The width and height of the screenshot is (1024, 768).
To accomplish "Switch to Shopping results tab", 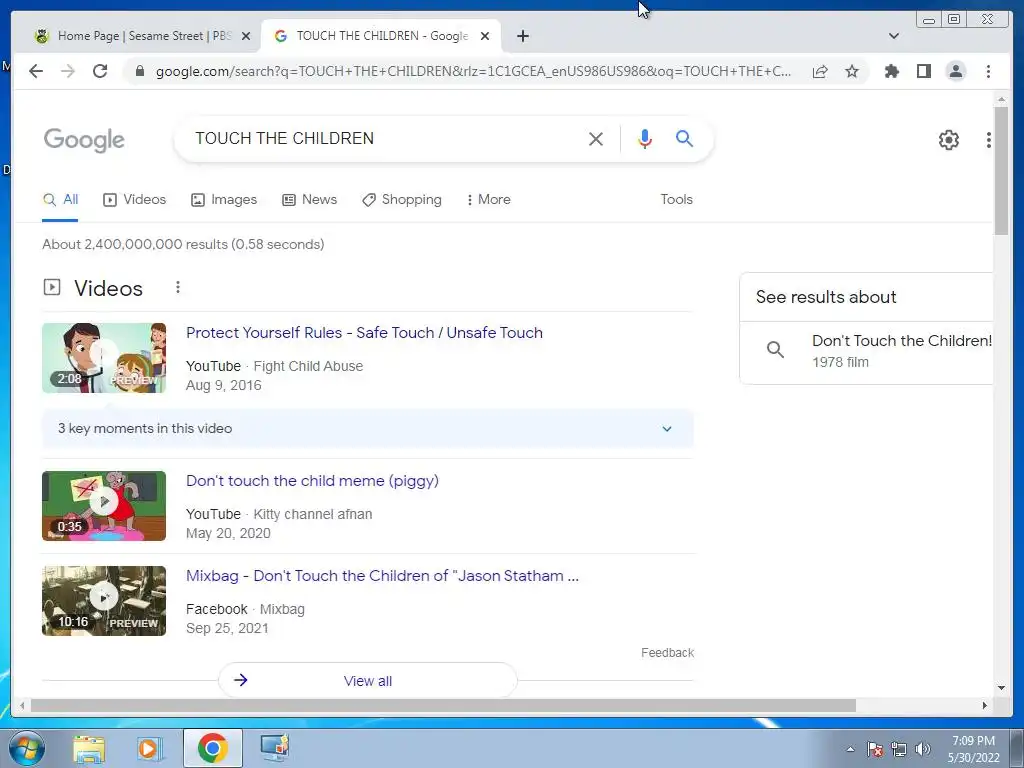I will tap(402, 199).
